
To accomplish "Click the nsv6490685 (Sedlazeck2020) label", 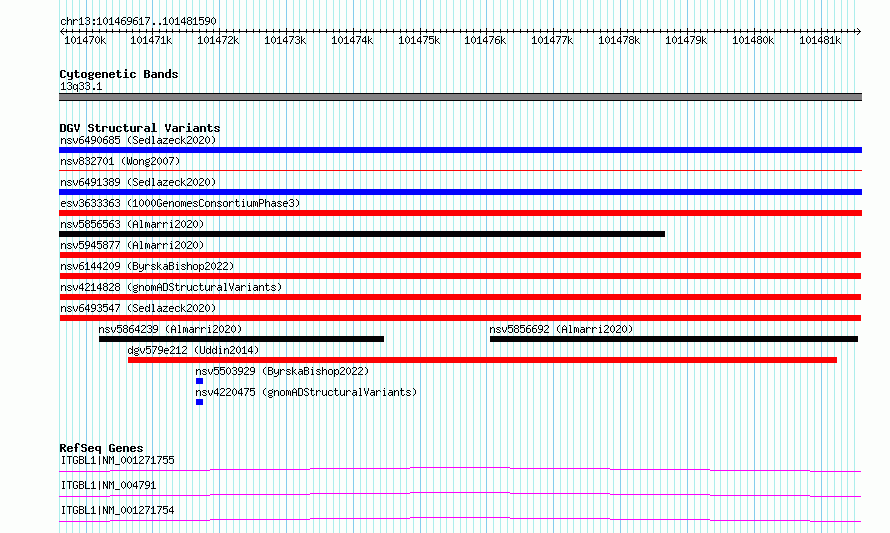I will pos(138,140).
